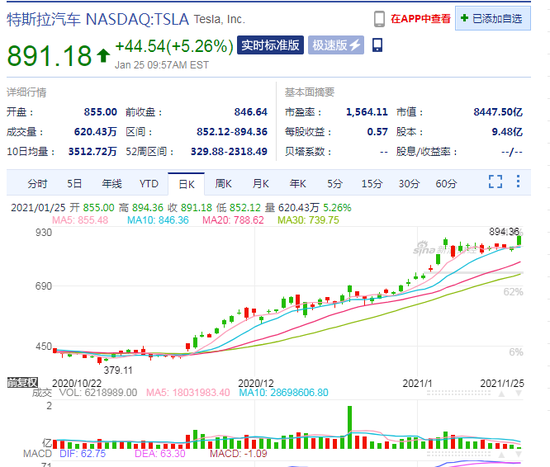Switch to the 月K monthly tab
This screenshot has height=467, width=550.
261,184
